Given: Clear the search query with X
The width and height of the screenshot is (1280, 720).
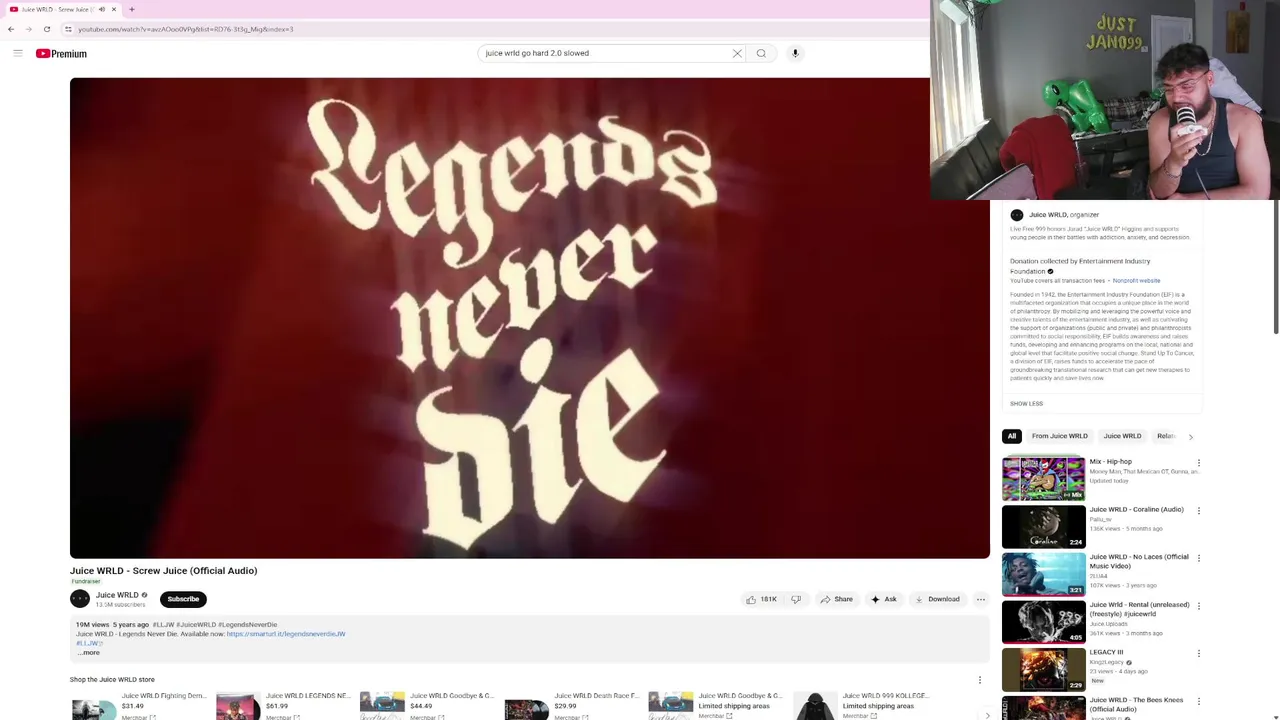Looking at the screenshot, I should [x=737, y=53].
